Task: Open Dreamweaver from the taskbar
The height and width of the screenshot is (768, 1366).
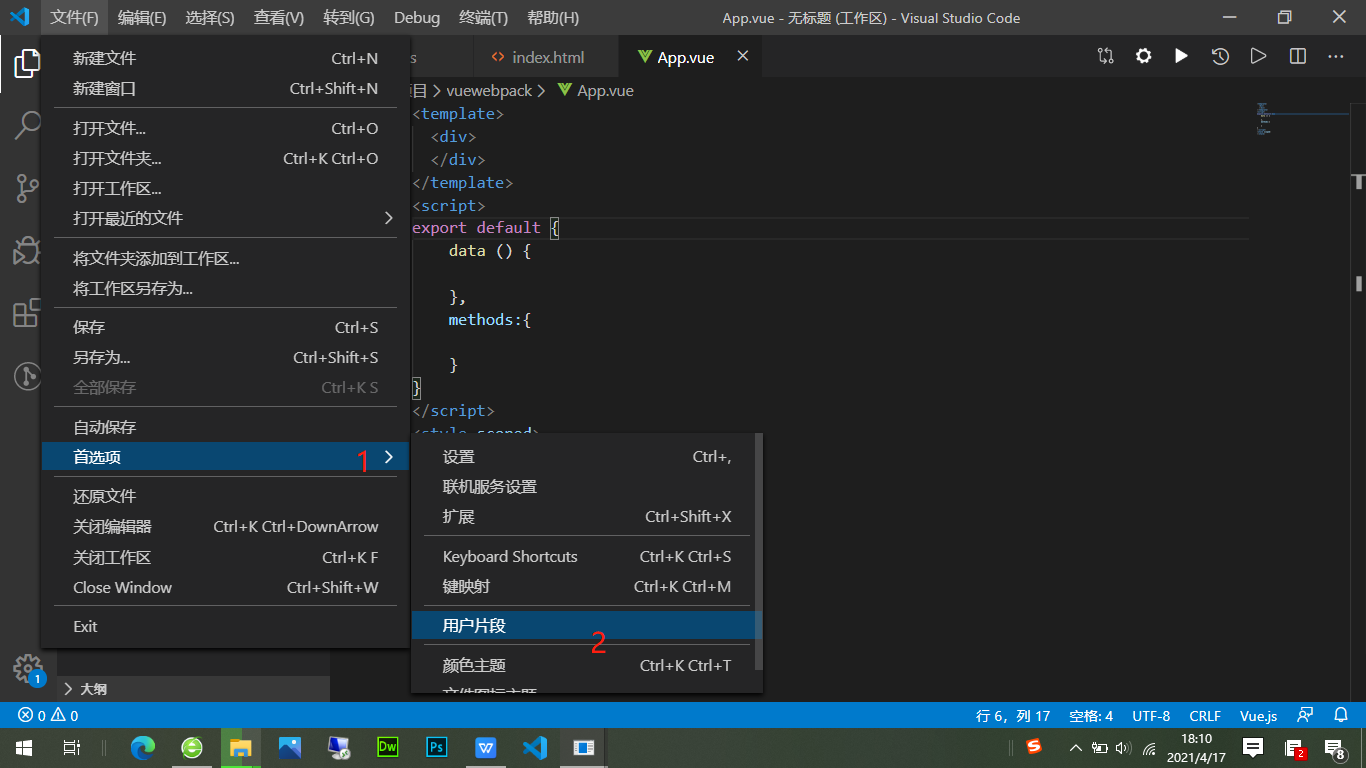Action: pyautogui.click(x=388, y=747)
